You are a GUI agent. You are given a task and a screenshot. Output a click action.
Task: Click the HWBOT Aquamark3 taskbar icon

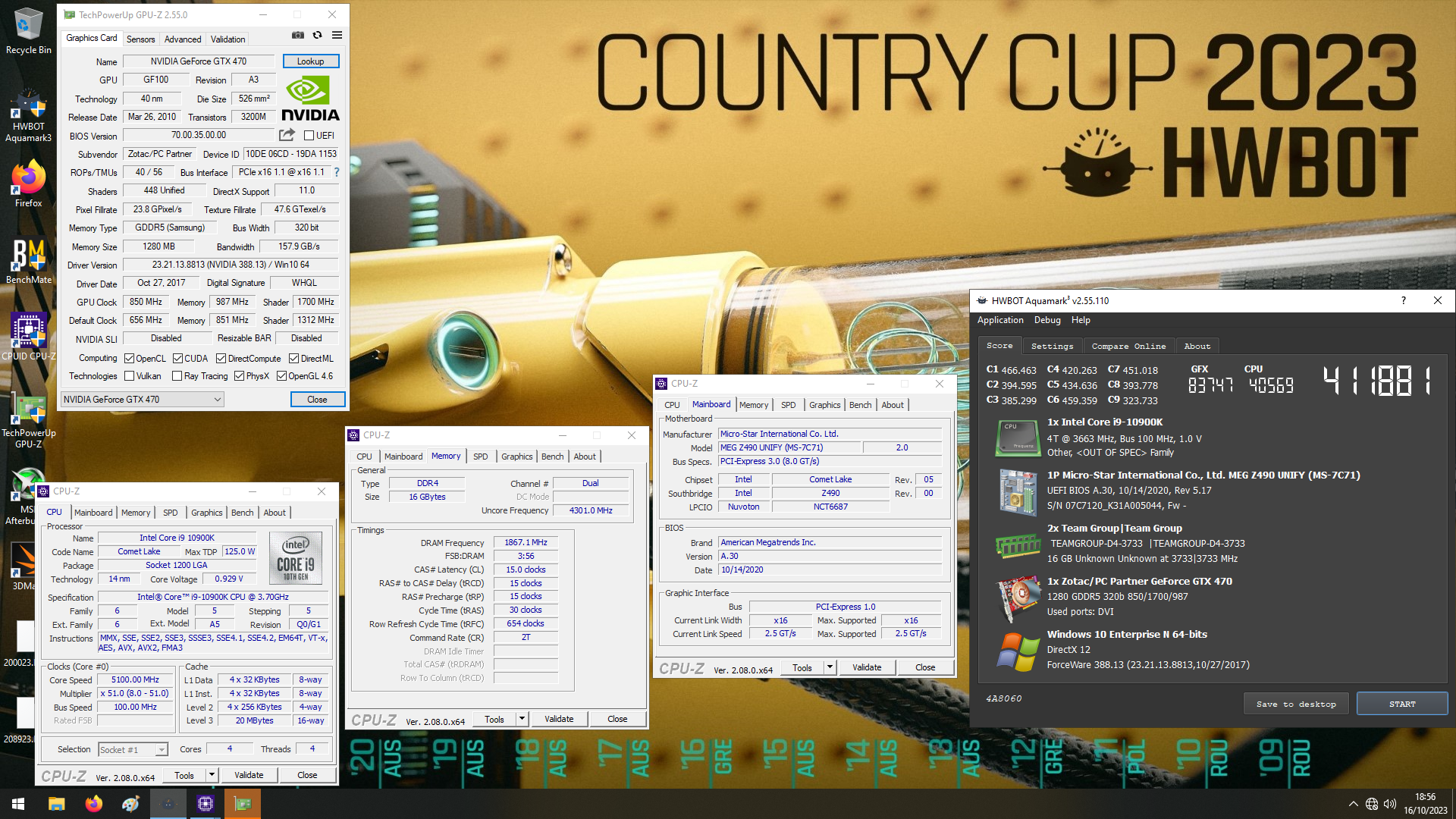click(x=168, y=804)
